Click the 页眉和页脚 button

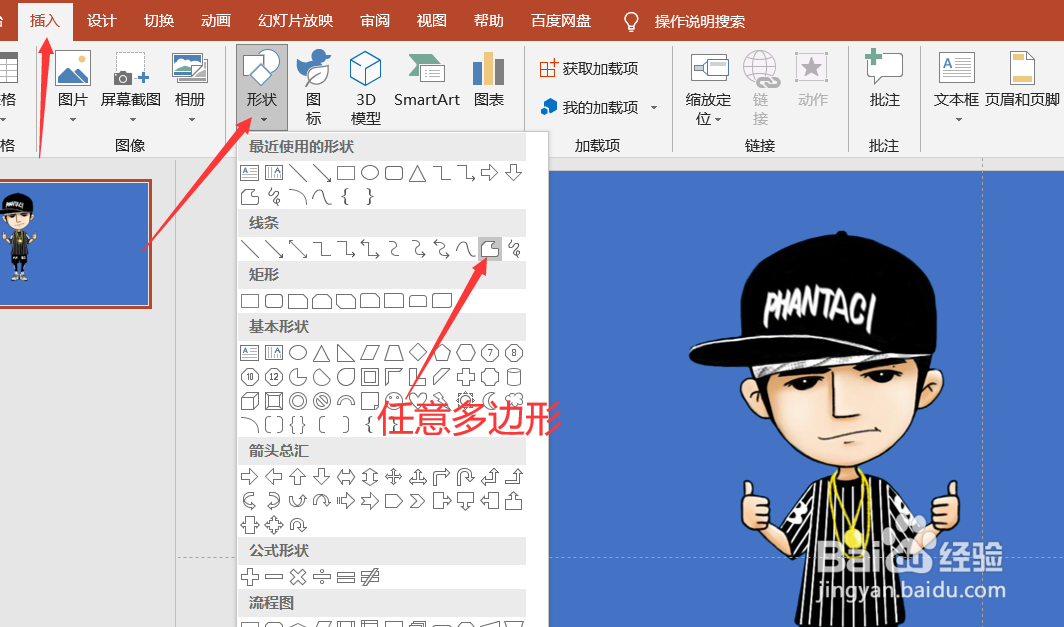1022,79
